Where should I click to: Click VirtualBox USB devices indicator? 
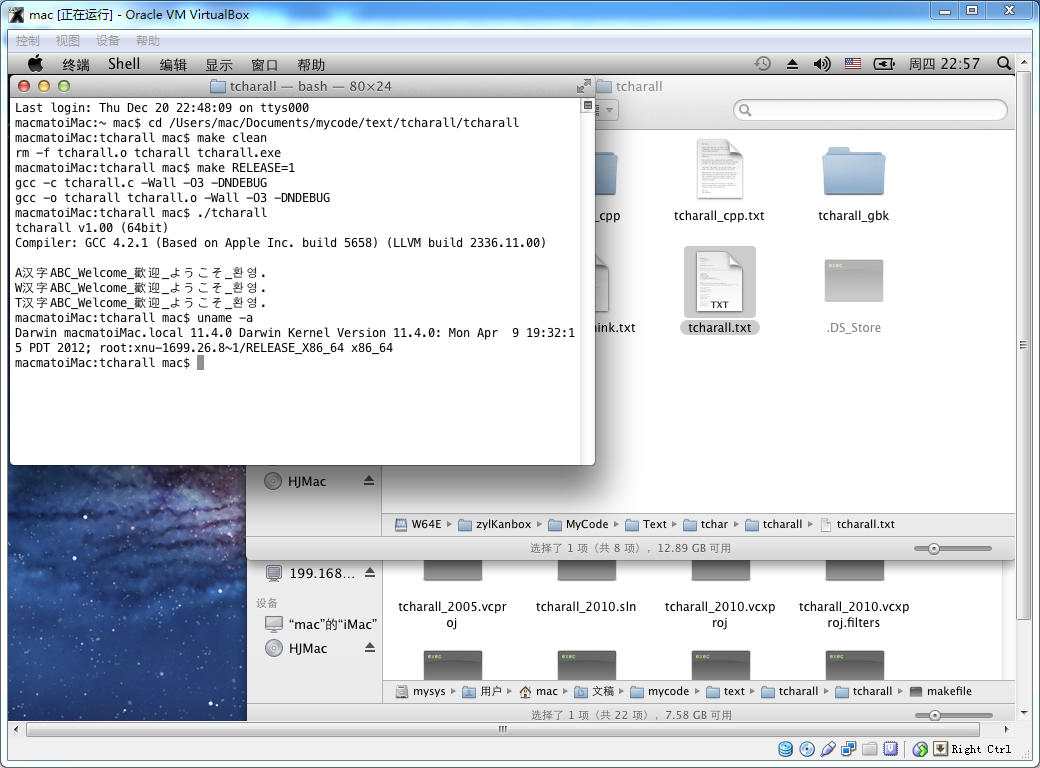tap(828, 749)
